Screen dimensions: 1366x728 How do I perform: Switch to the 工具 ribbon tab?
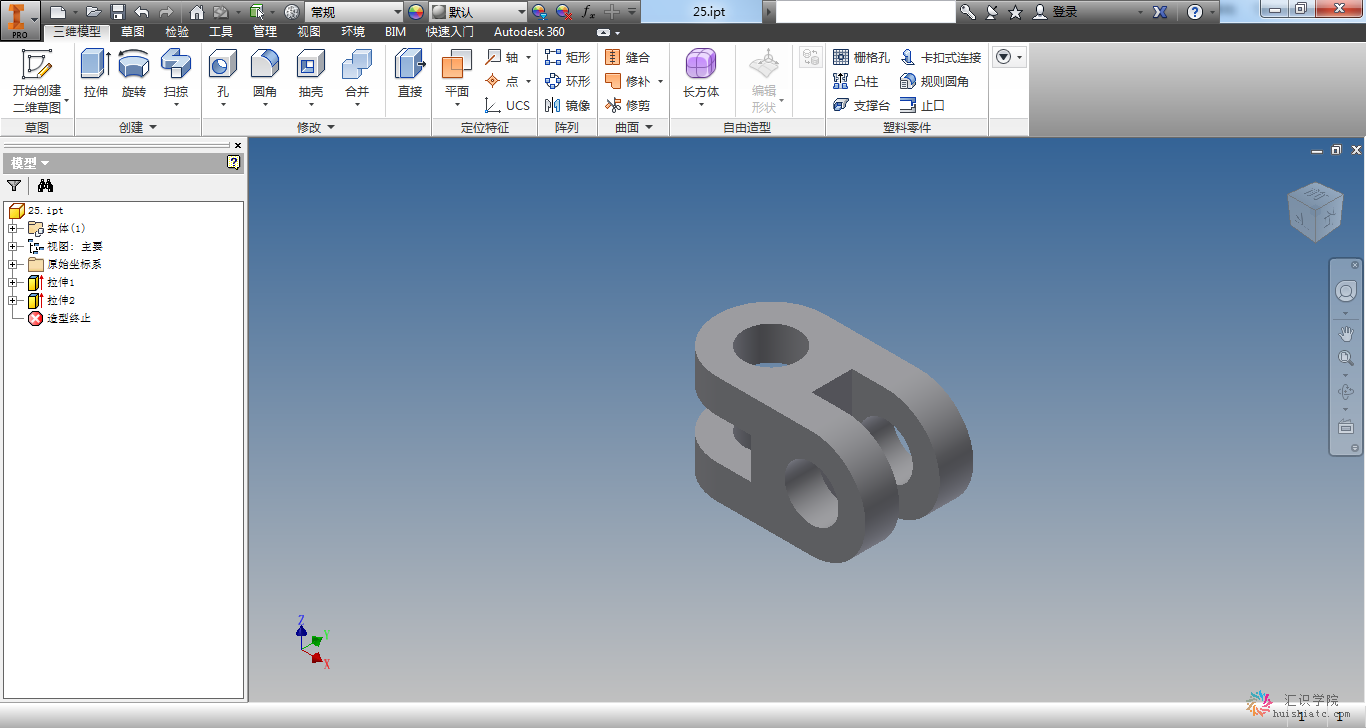pos(221,32)
